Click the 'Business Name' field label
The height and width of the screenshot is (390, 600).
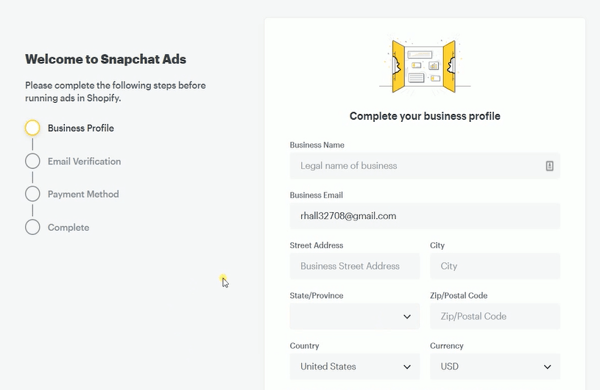[317, 145]
